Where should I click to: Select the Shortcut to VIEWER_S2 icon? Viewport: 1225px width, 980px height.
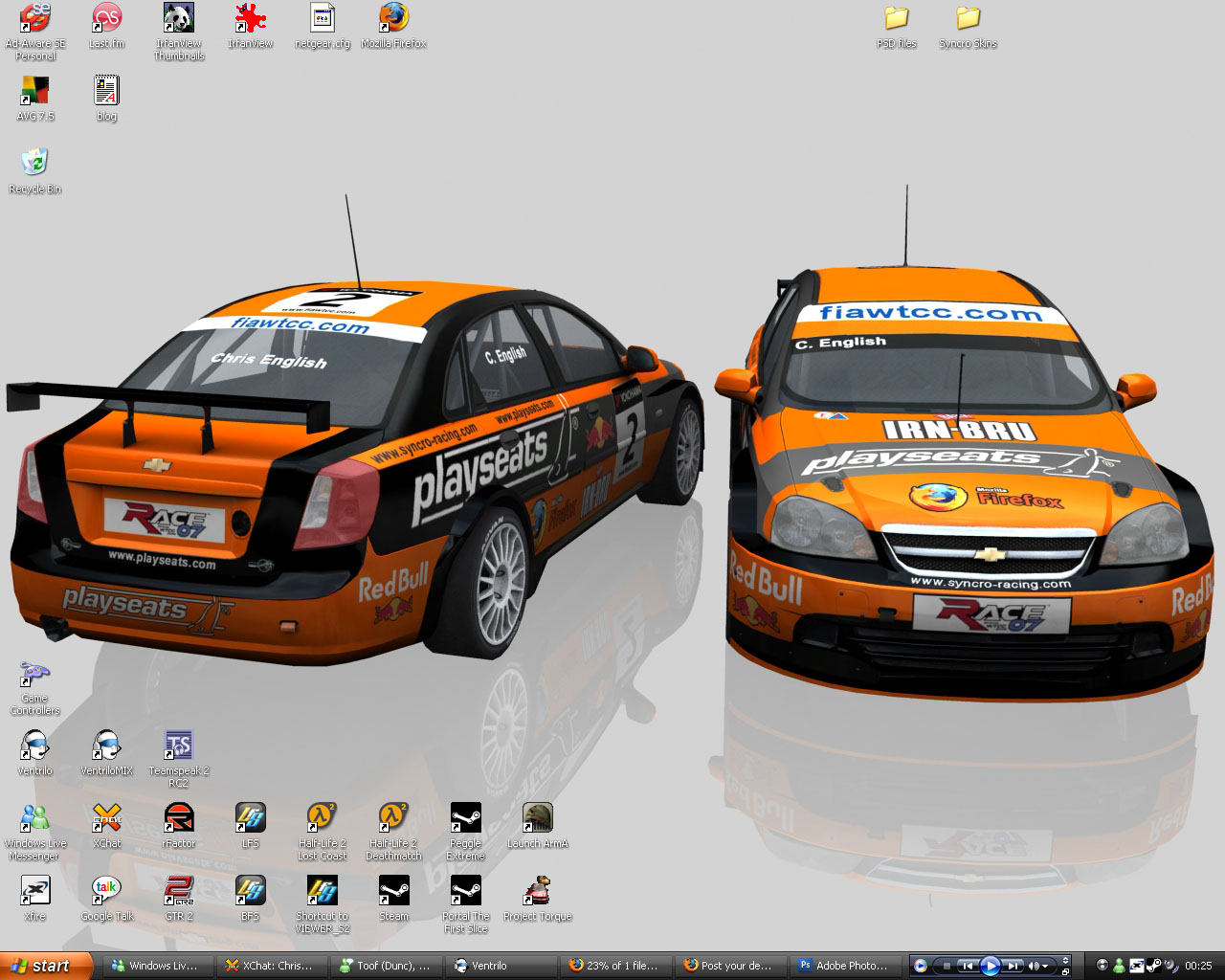323,904
